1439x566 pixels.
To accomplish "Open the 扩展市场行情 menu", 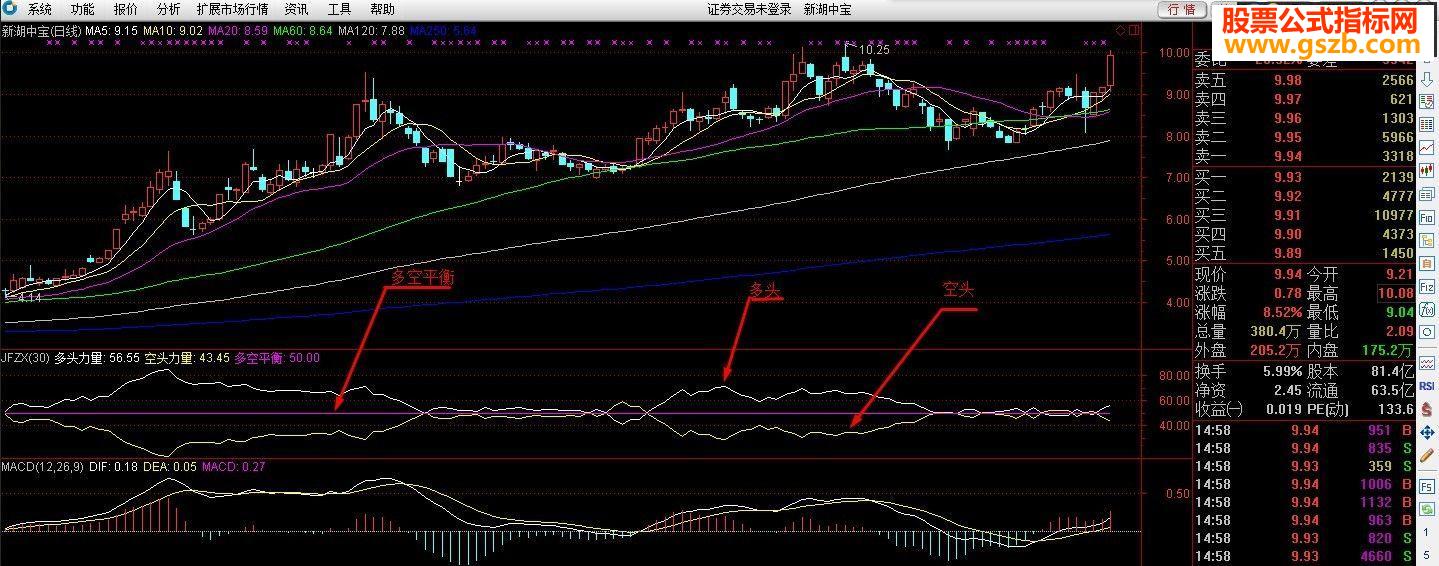I will point(232,9).
